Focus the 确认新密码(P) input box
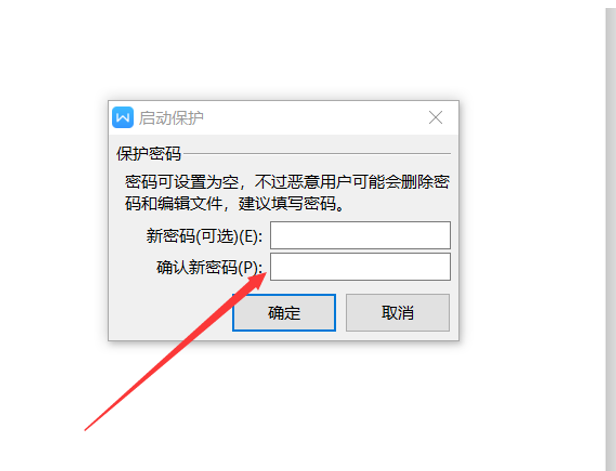The image size is (616, 471). click(360, 267)
